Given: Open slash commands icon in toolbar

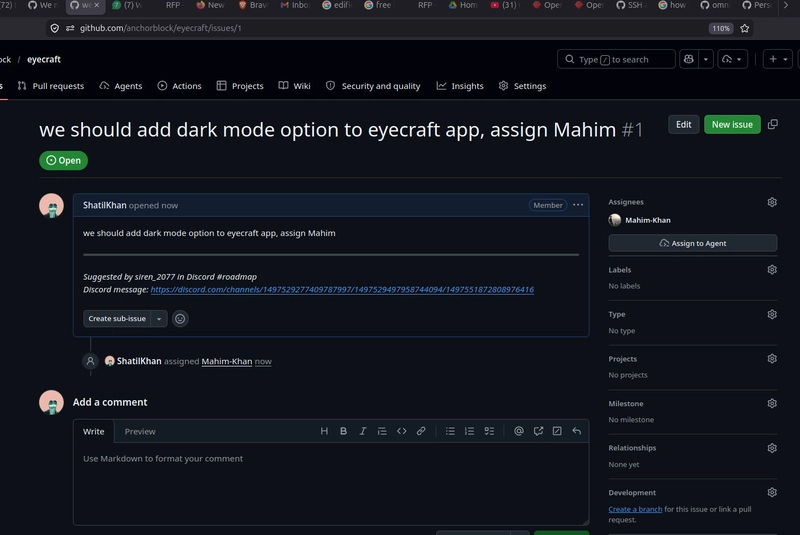Looking at the screenshot, I should tap(557, 431).
